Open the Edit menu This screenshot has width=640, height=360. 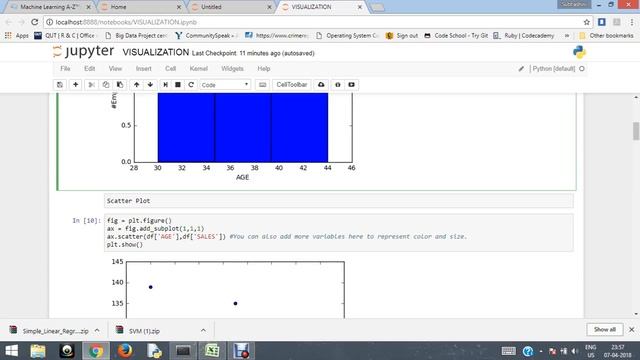click(x=90, y=69)
